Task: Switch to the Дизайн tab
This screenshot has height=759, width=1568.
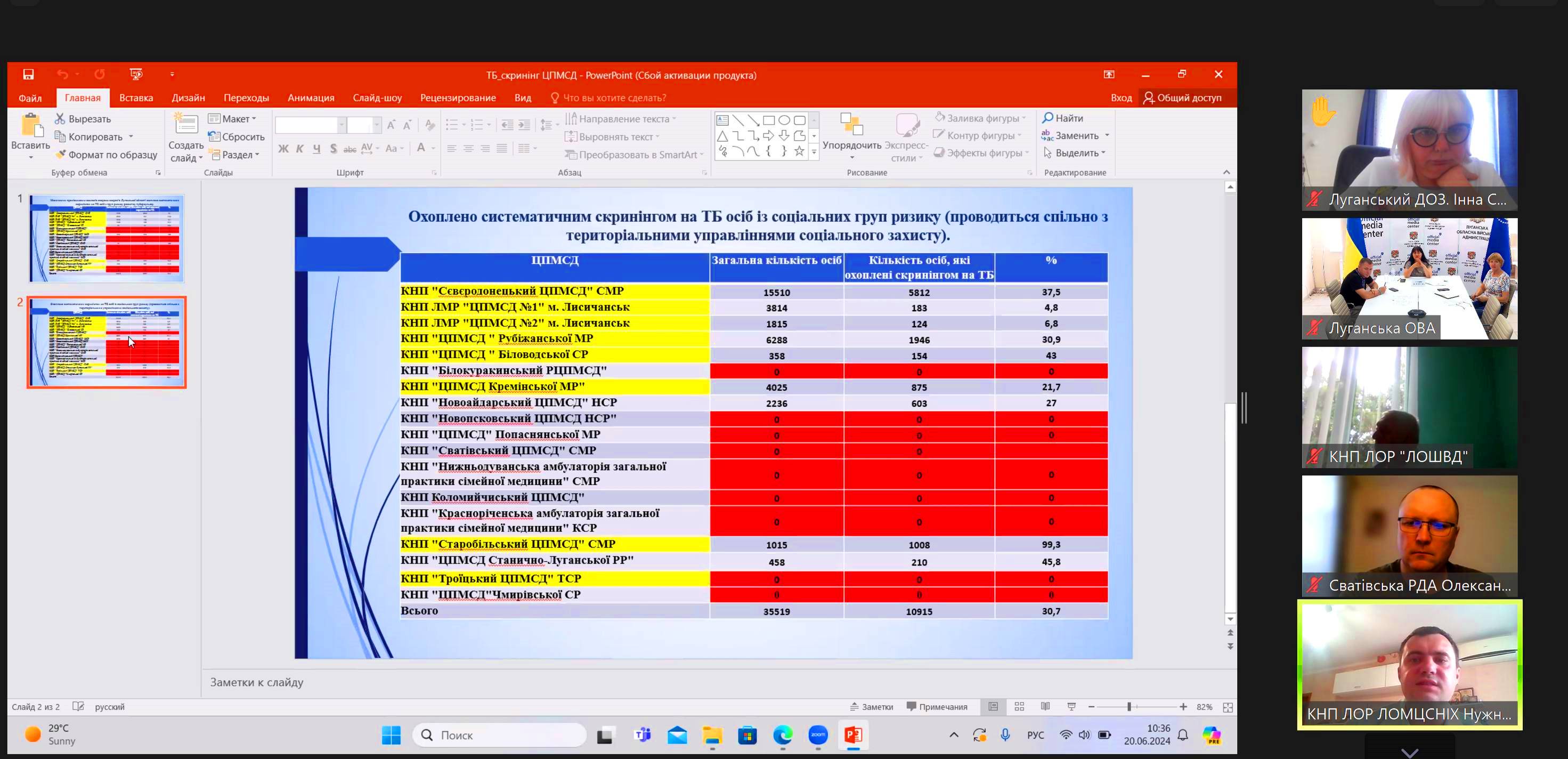Action: (188, 98)
